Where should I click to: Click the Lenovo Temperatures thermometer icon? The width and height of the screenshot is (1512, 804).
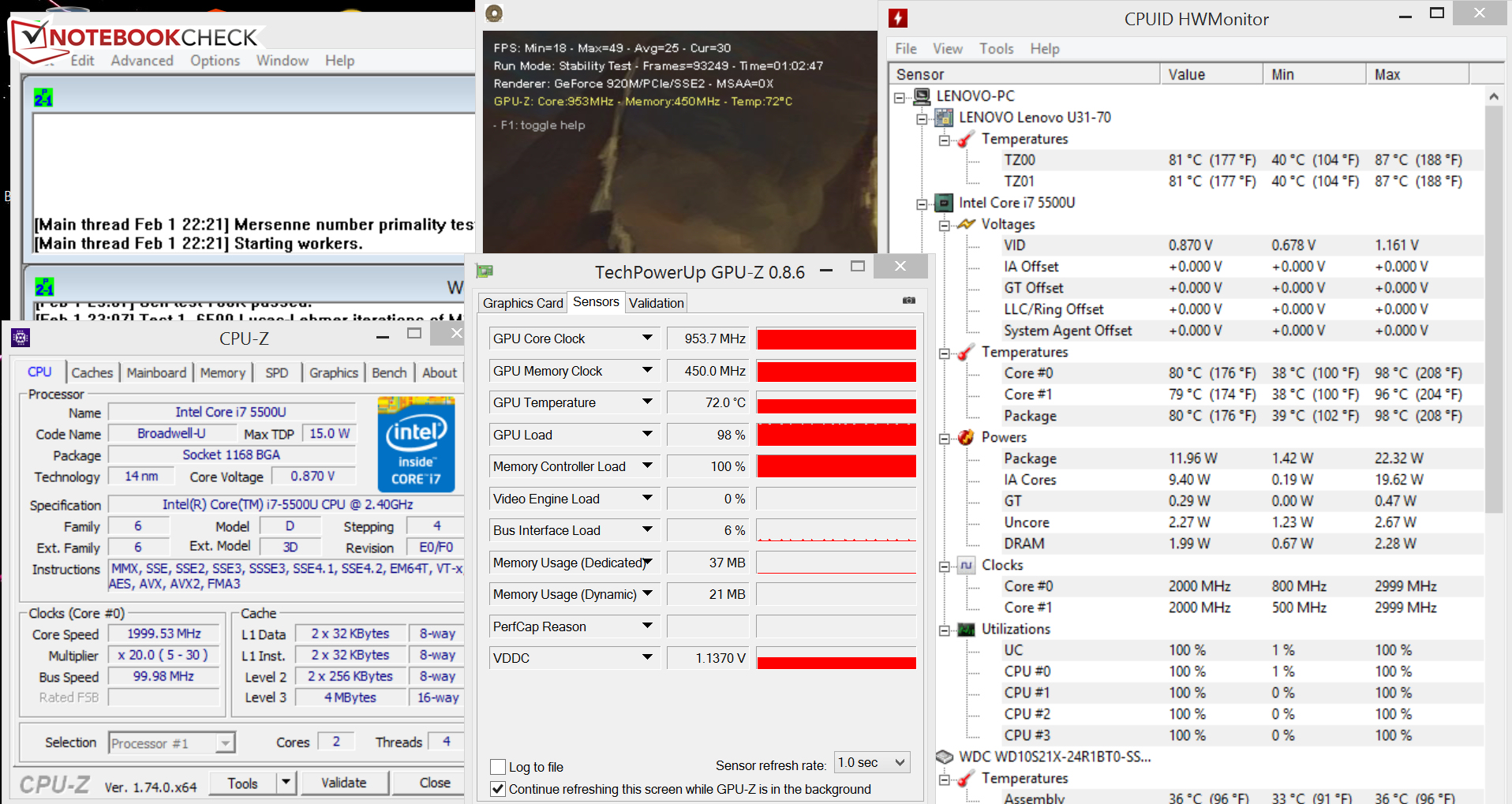point(966,139)
